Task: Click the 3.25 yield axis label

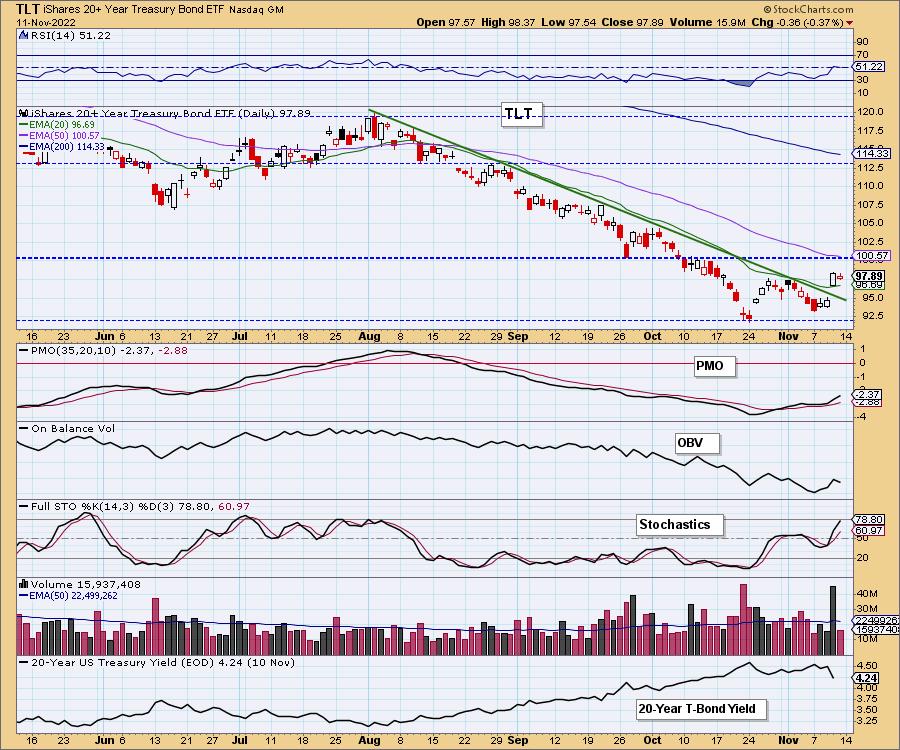Action: coord(867,721)
